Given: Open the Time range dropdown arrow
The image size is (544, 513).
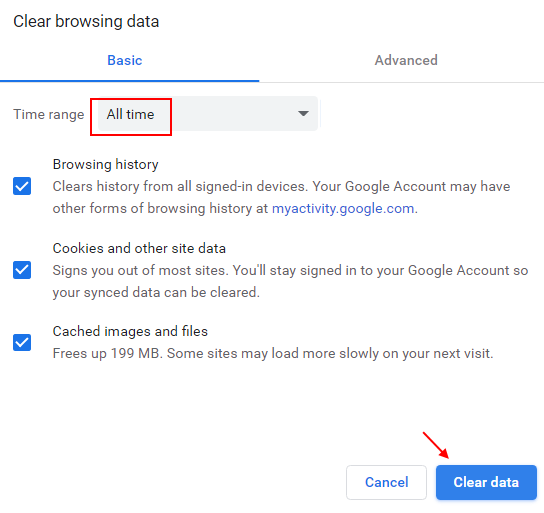Looking at the screenshot, I should pos(303,114).
